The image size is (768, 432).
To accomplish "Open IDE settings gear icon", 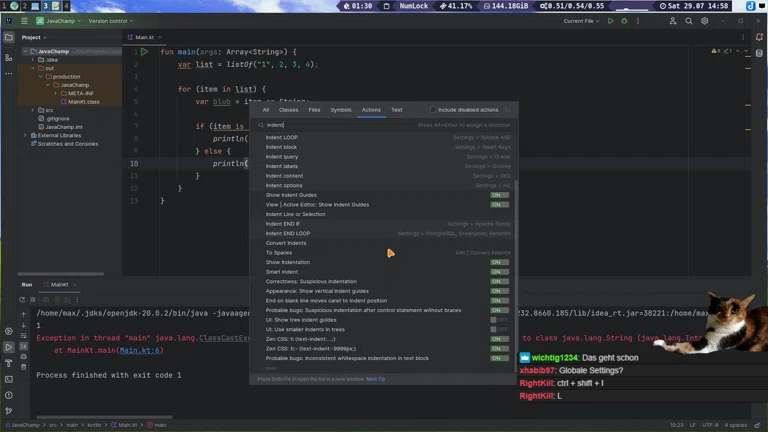I will point(704,21).
